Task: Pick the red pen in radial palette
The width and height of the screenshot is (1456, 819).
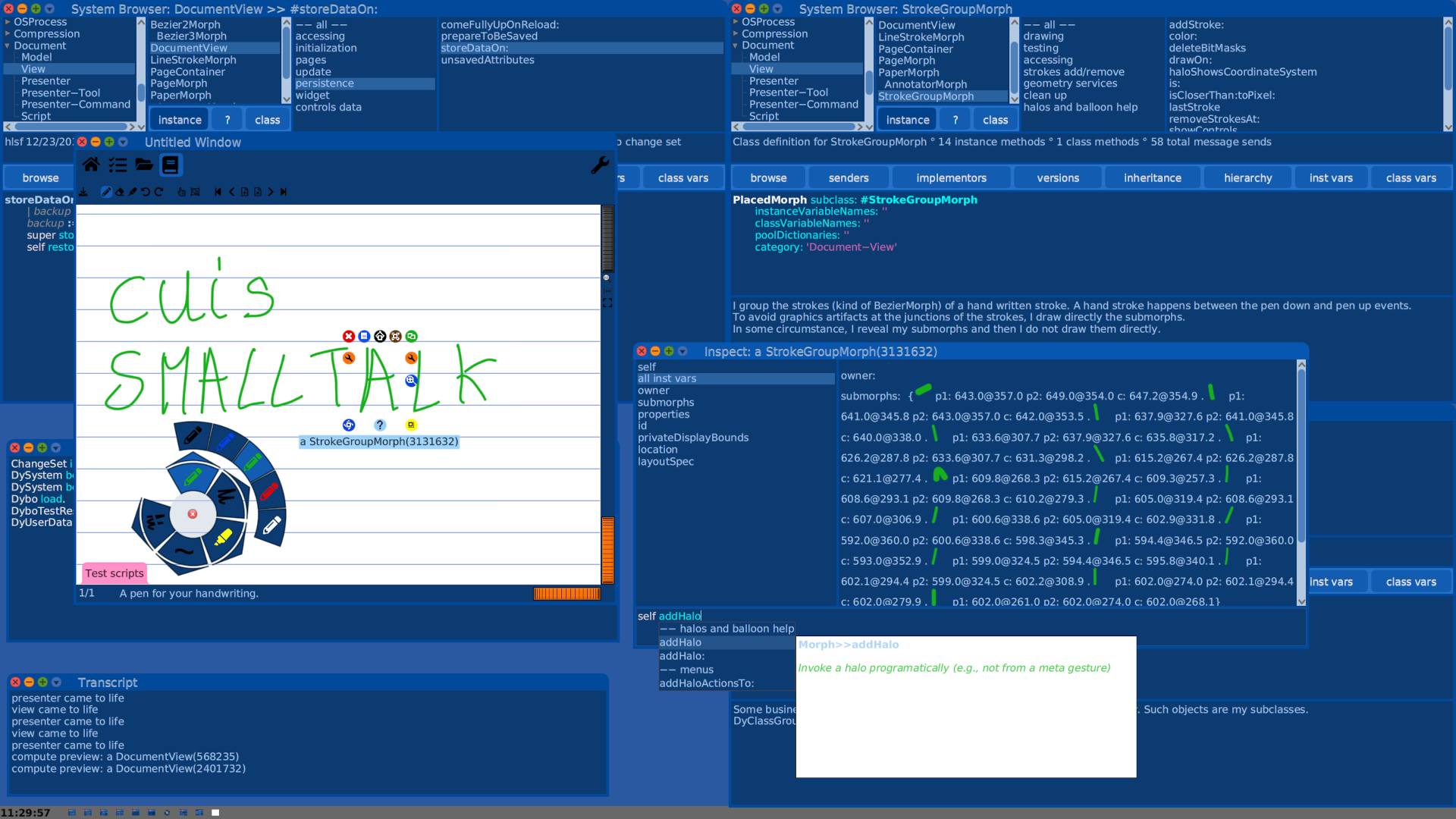Action: pos(269,493)
